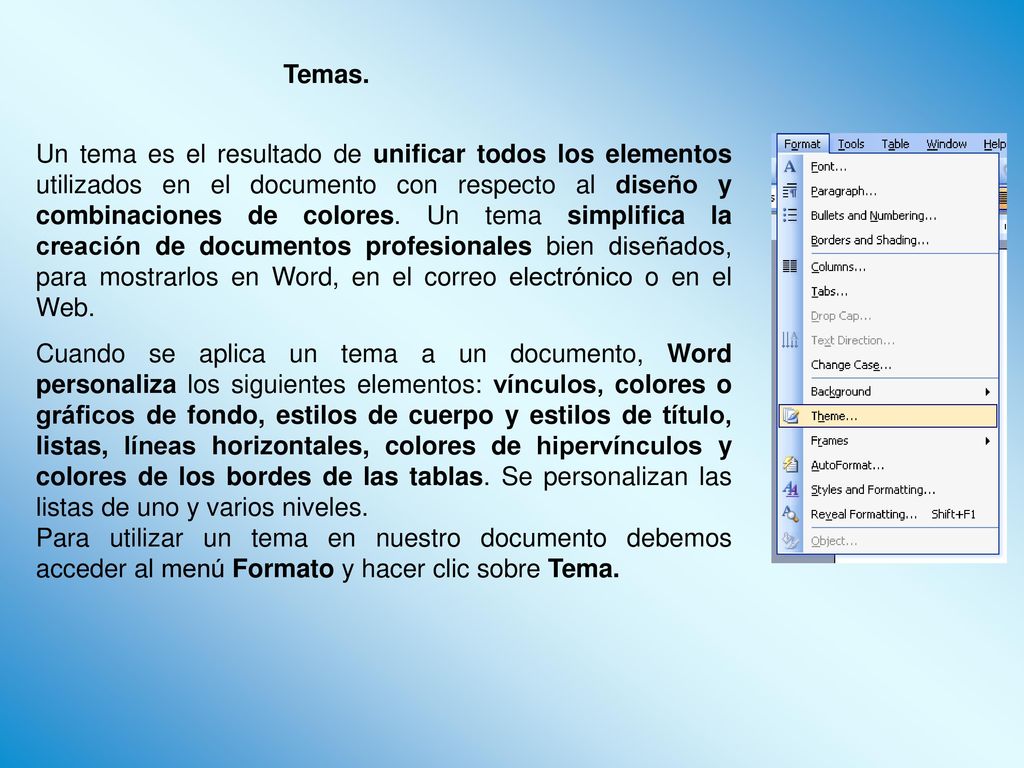This screenshot has height=768, width=1024.
Task: Open the Tools menu
Action: coord(851,144)
